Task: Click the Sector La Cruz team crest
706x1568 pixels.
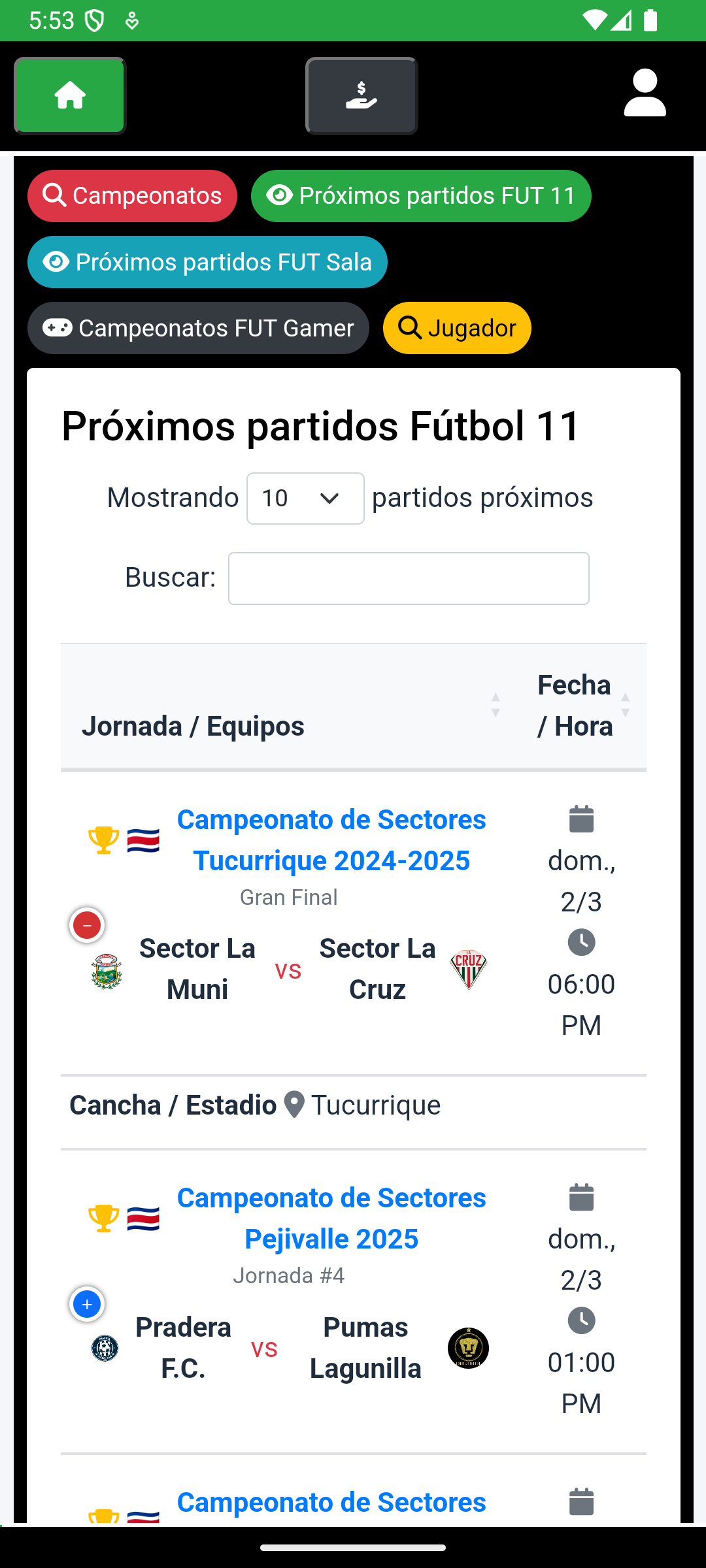Action: pos(469,970)
